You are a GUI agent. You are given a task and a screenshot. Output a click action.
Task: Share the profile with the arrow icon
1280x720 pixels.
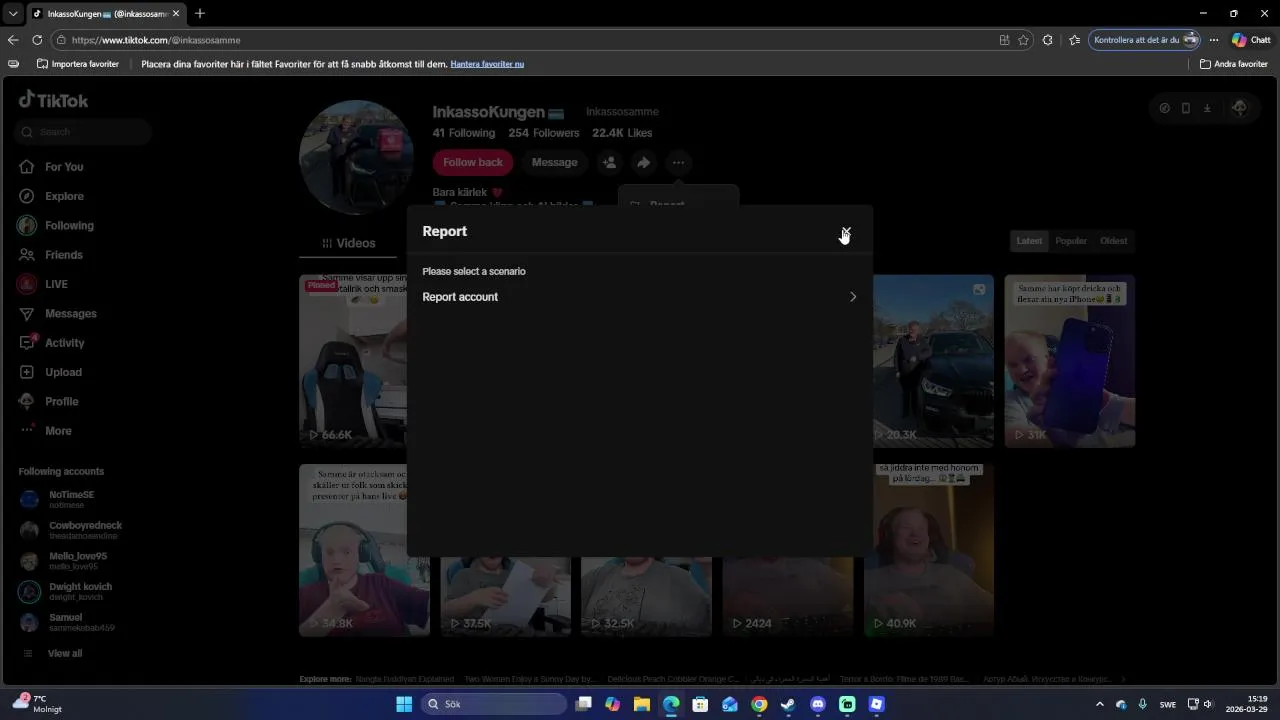[644, 162]
